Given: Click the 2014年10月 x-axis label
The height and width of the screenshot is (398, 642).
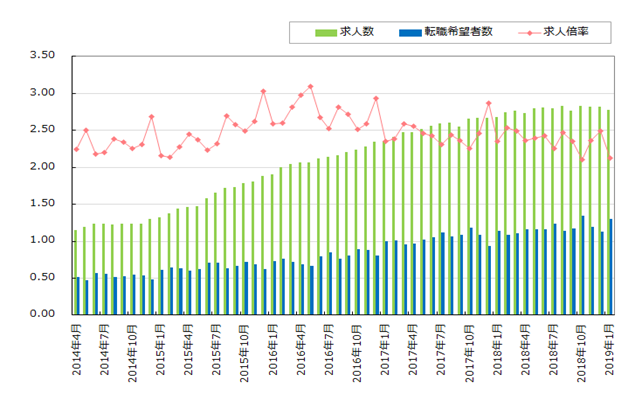Looking at the screenshot, I should click(132, 353).
